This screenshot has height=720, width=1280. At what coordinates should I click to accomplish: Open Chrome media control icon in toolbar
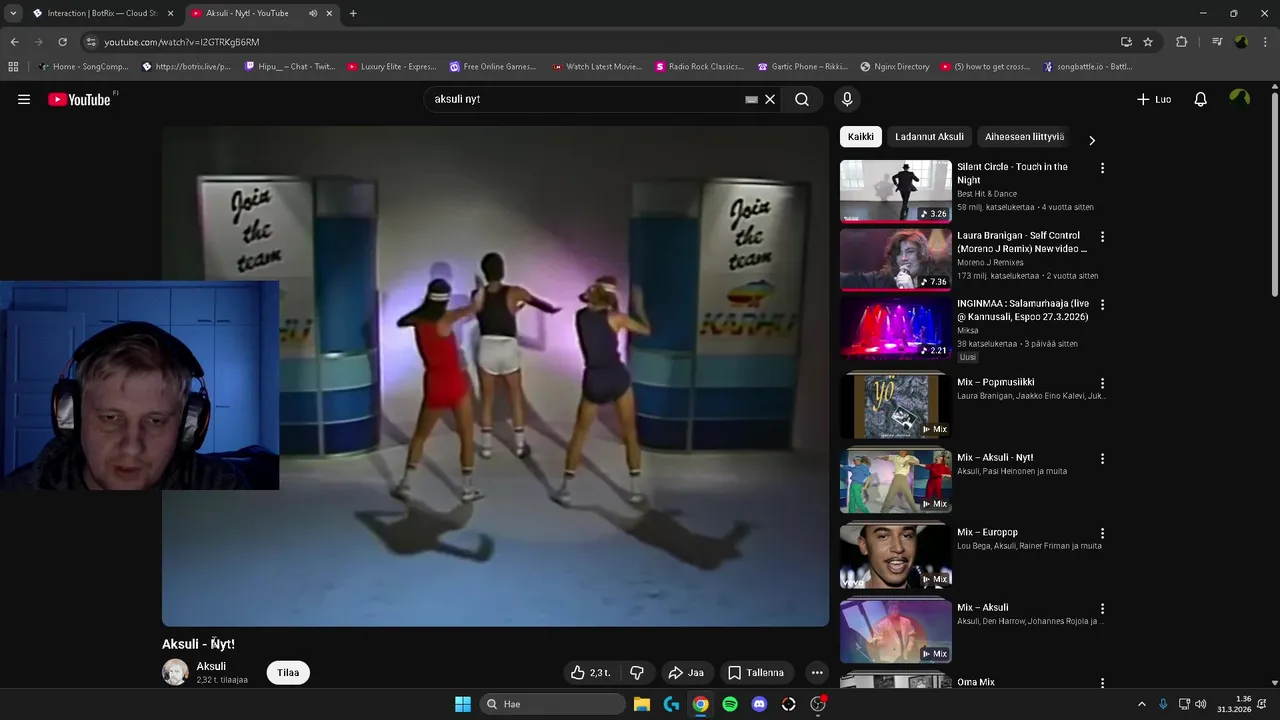(1217, 42)
